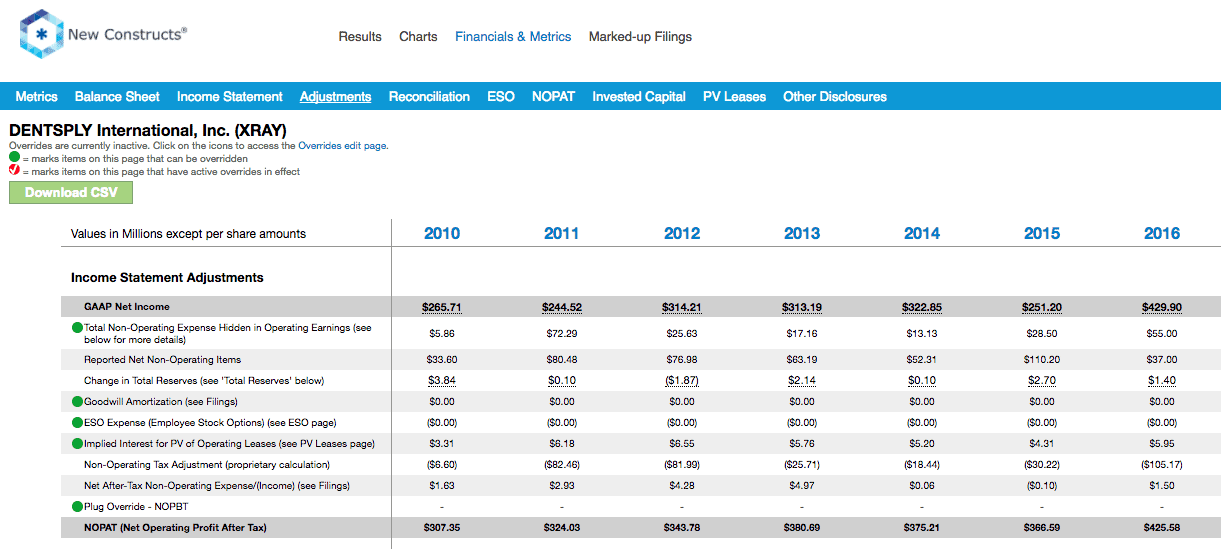Click the Download CSV button

71,192
